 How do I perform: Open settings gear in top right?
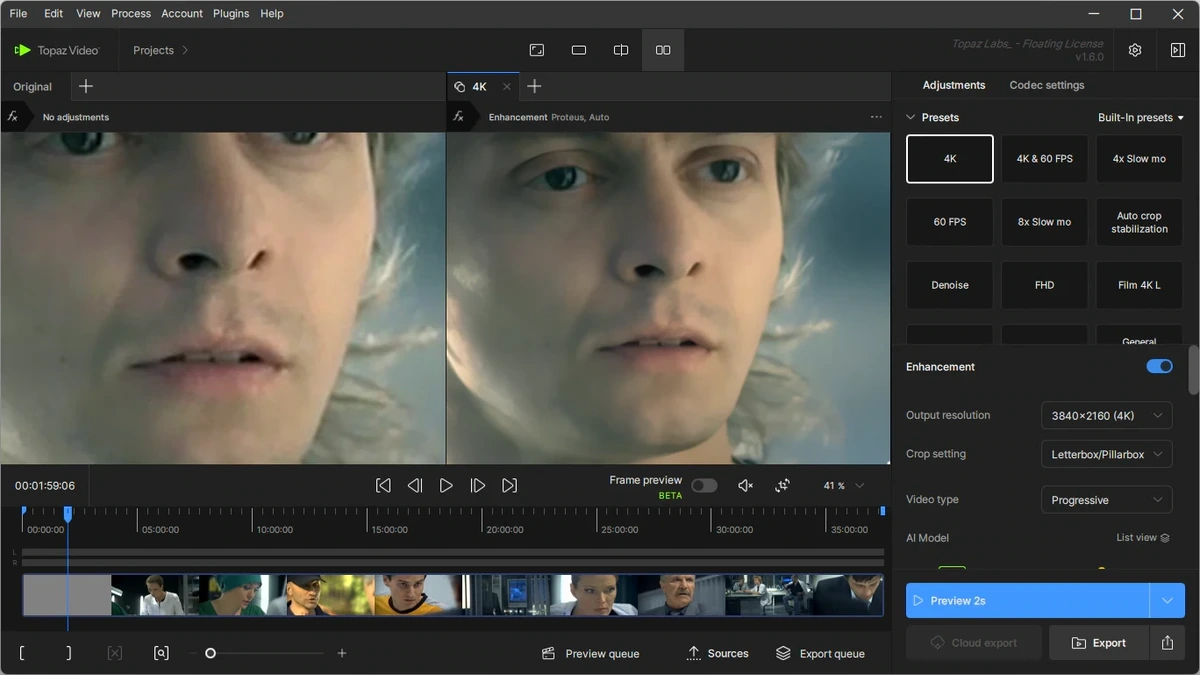coord(1135,50)
